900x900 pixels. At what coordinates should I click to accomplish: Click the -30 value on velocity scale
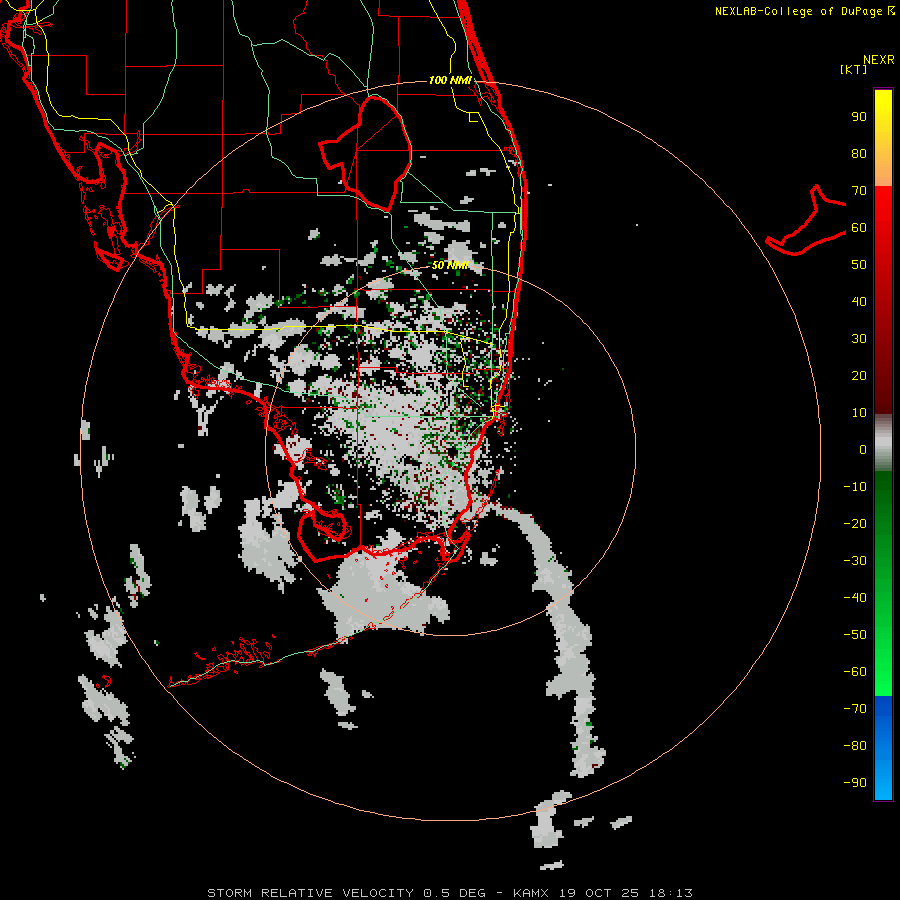855,561
